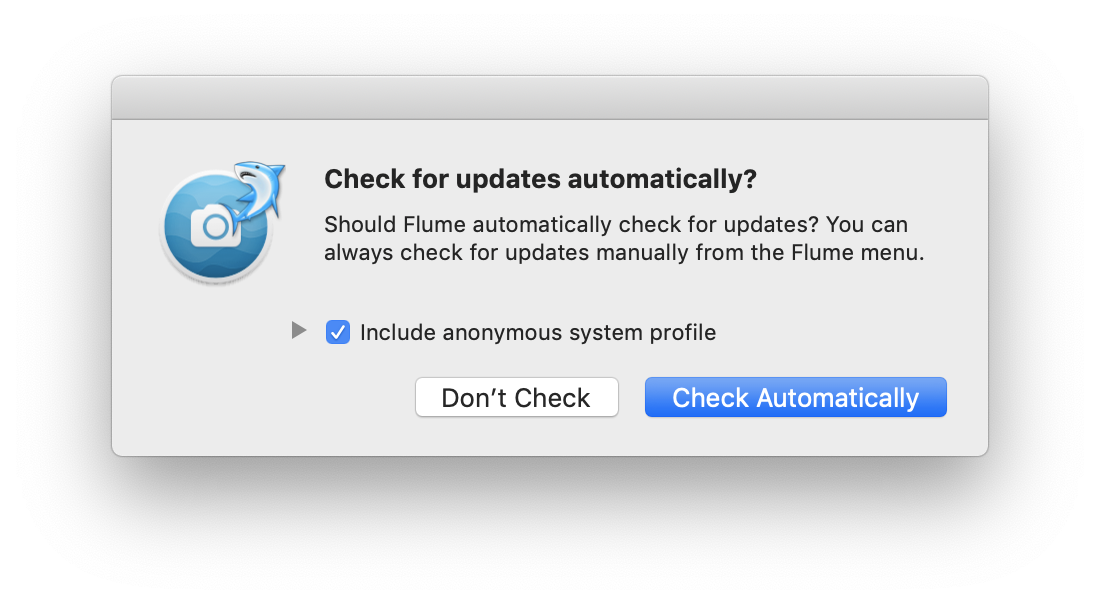Click the white camera lens in the logo

[218, 228]
